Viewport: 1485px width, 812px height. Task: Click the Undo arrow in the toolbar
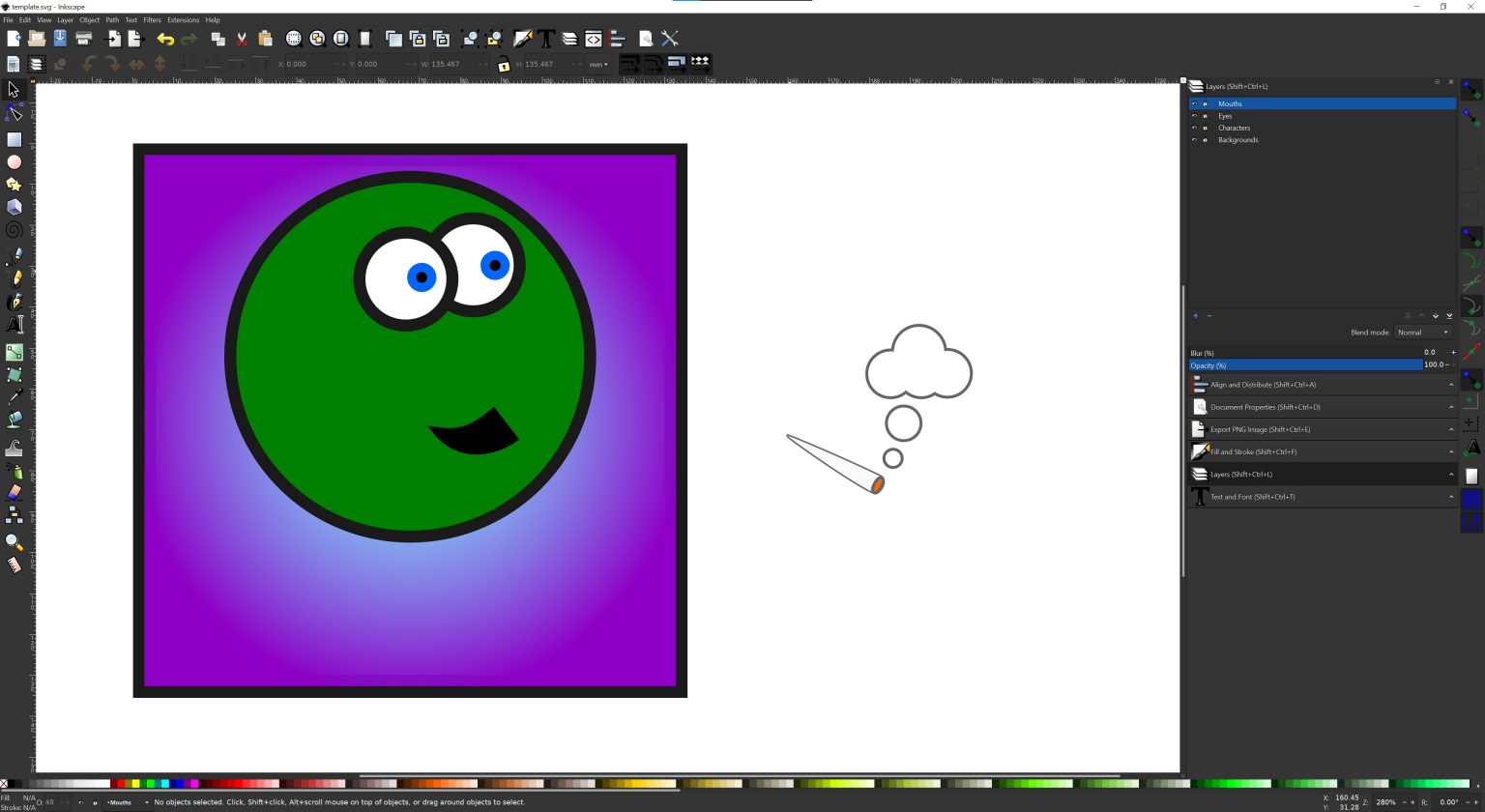pyautogui.click(x=164, y=39)
